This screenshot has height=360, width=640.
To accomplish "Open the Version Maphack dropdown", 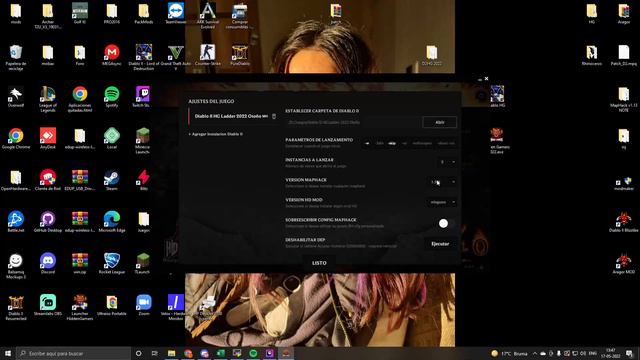I will [x=442, y=182].
